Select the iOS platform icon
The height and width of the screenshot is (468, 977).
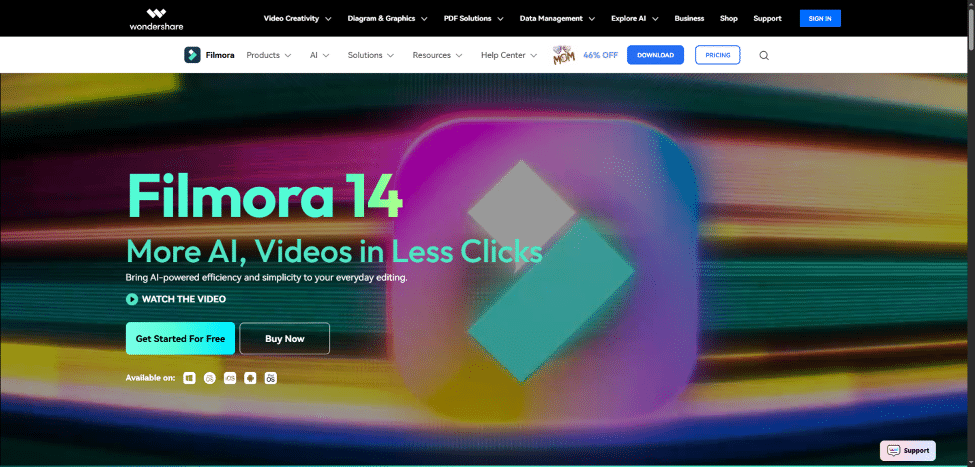click(x=230, y=378)
